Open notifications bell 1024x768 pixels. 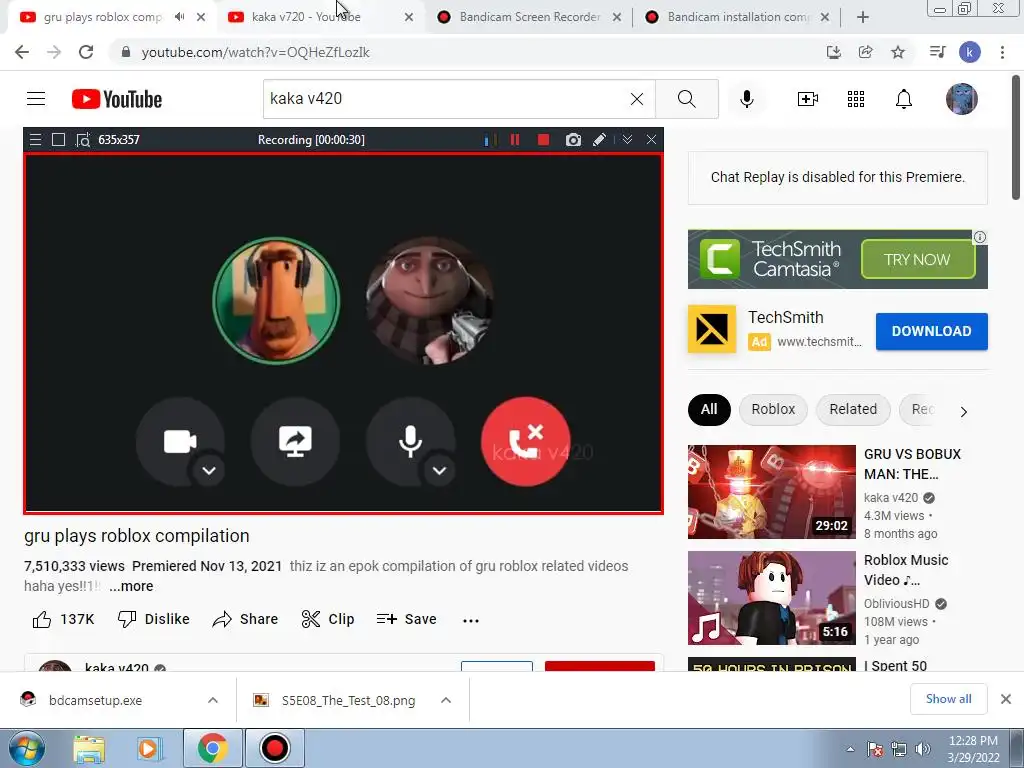[904, 99]
